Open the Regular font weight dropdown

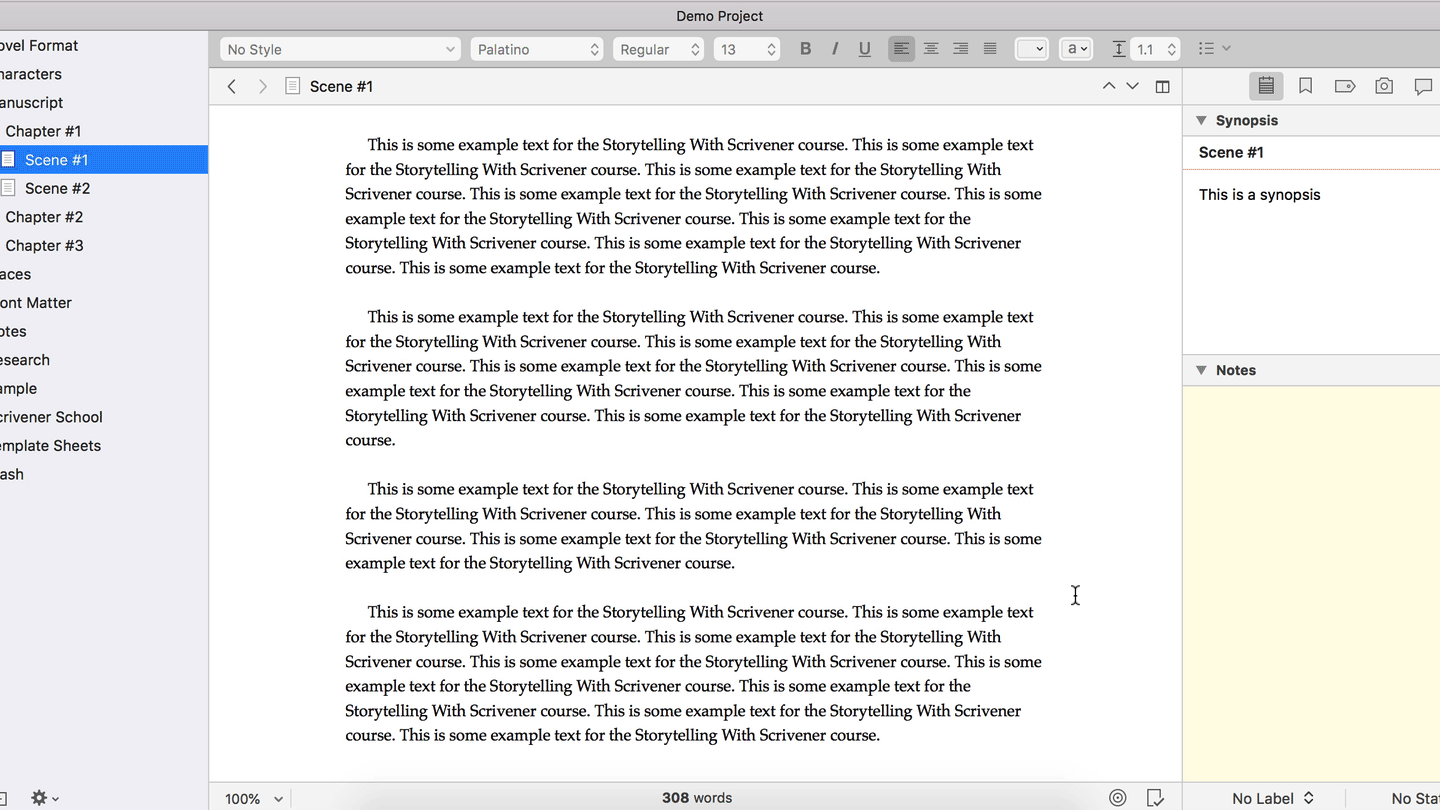658,49
